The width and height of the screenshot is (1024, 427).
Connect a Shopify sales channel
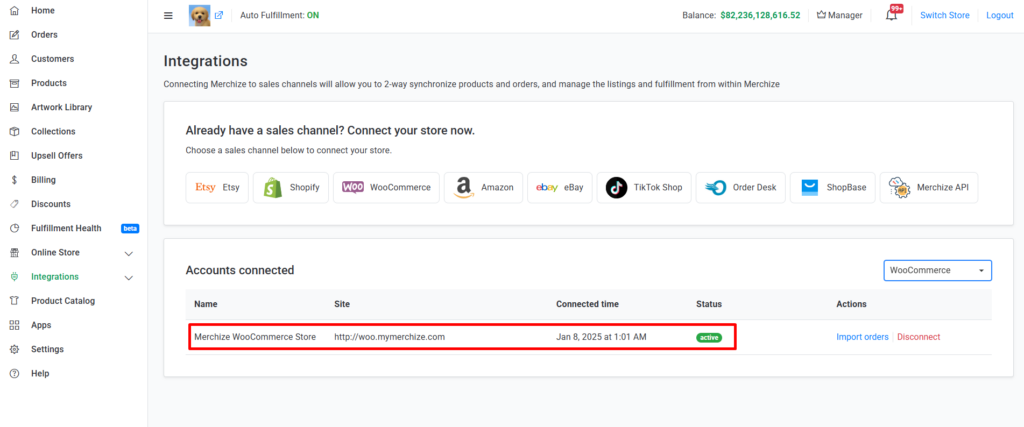291,187
